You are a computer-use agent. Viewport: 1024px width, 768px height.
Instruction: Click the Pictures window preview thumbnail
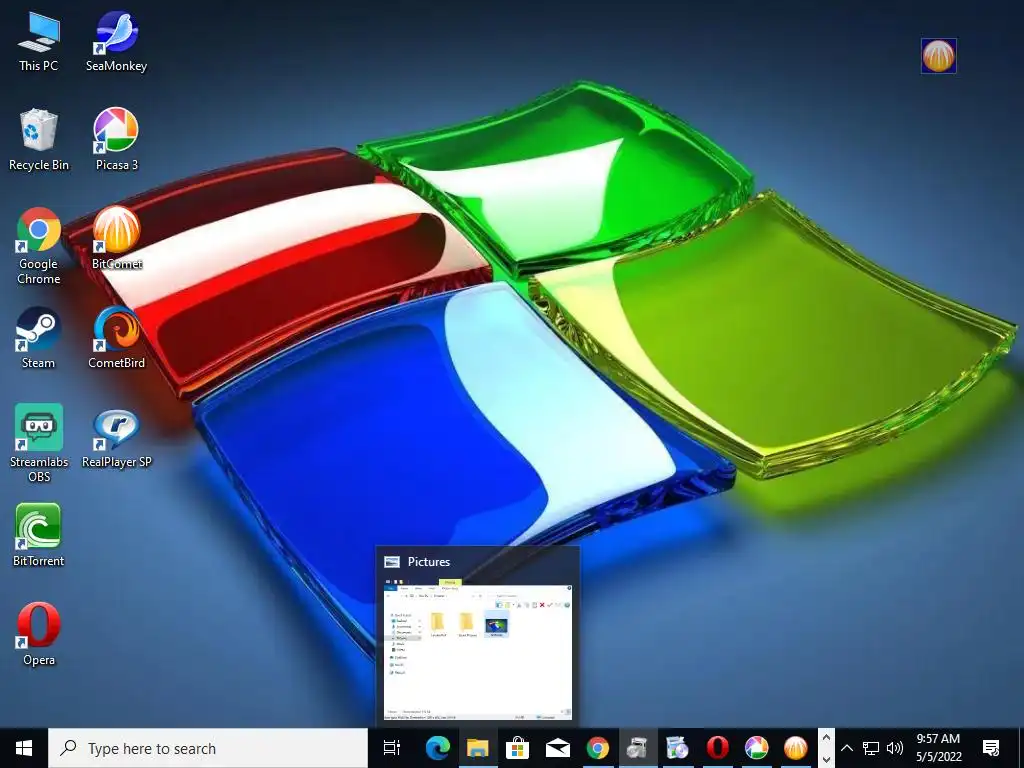(x=477, y=648)
